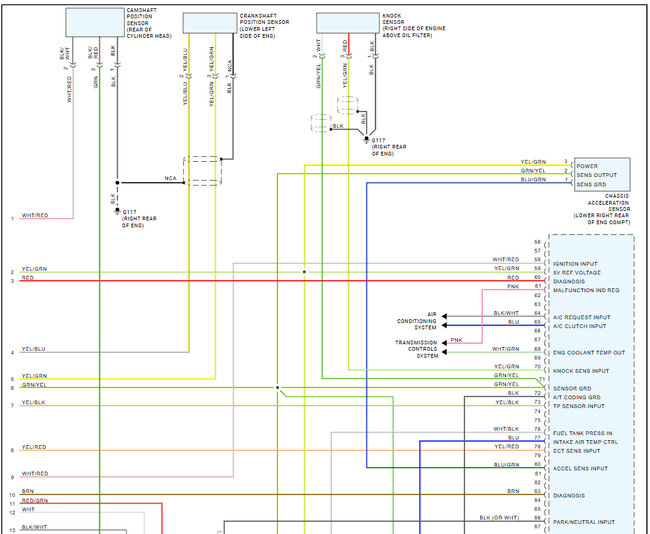
Task: Click the CRANKSHAFT POSITION SENSOR label
Action: 264,26
